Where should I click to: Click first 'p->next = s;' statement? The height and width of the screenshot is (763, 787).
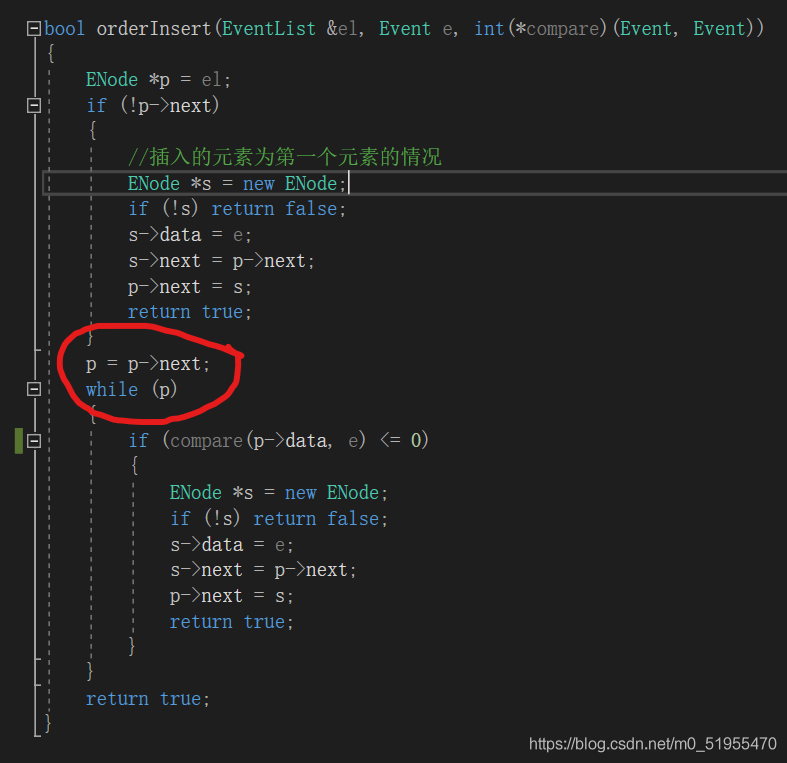tap(190, 287)
